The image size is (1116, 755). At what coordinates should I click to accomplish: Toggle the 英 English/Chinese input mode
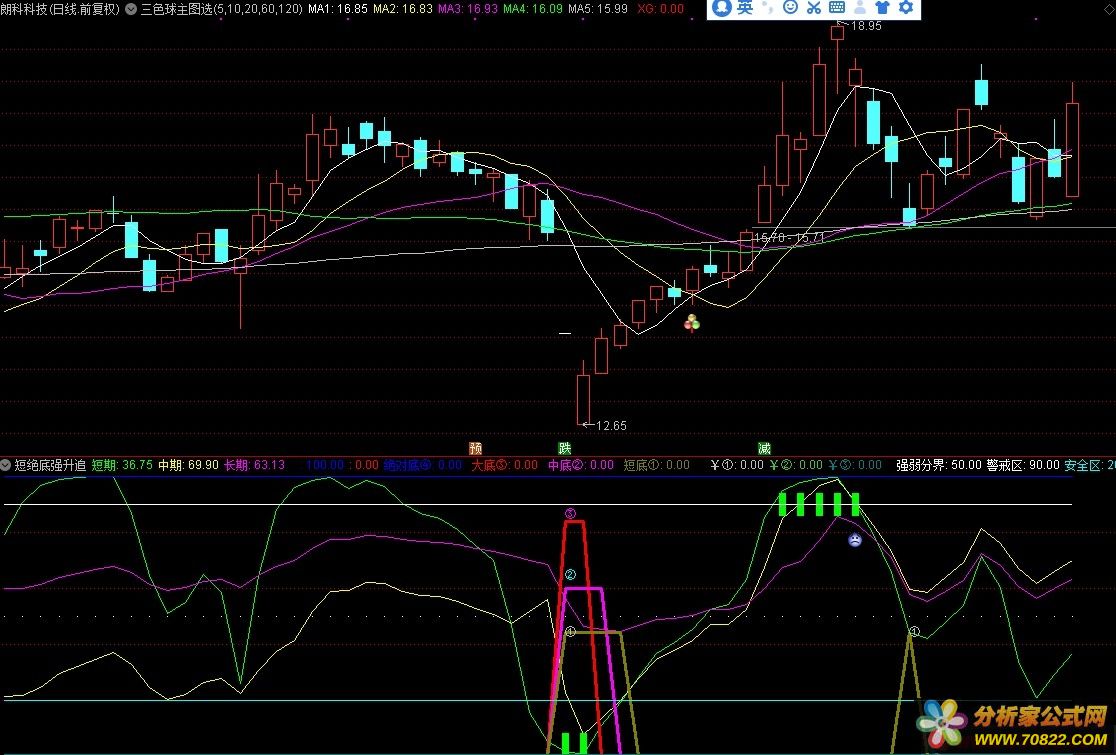[744, 8]
